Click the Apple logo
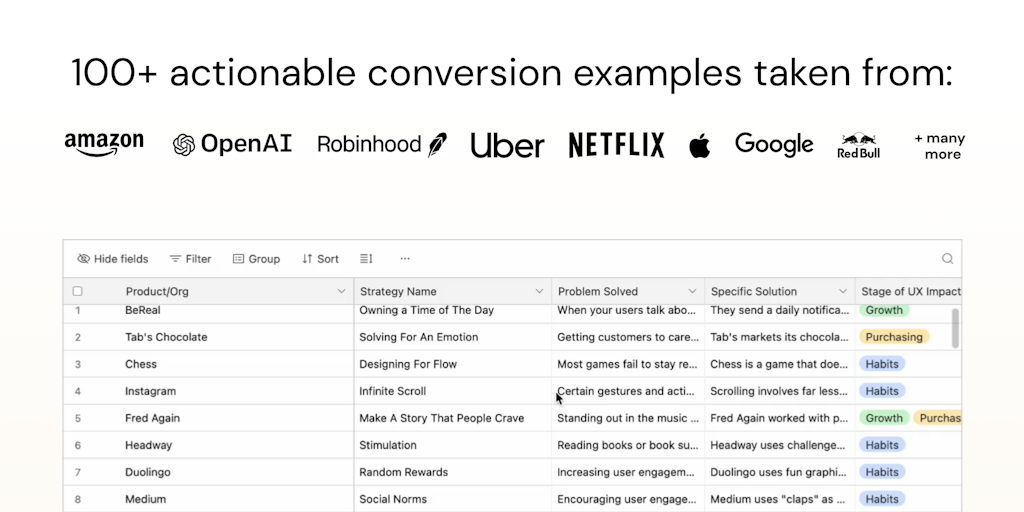This screenshot has height=512, width=1024. coord(699,144)
